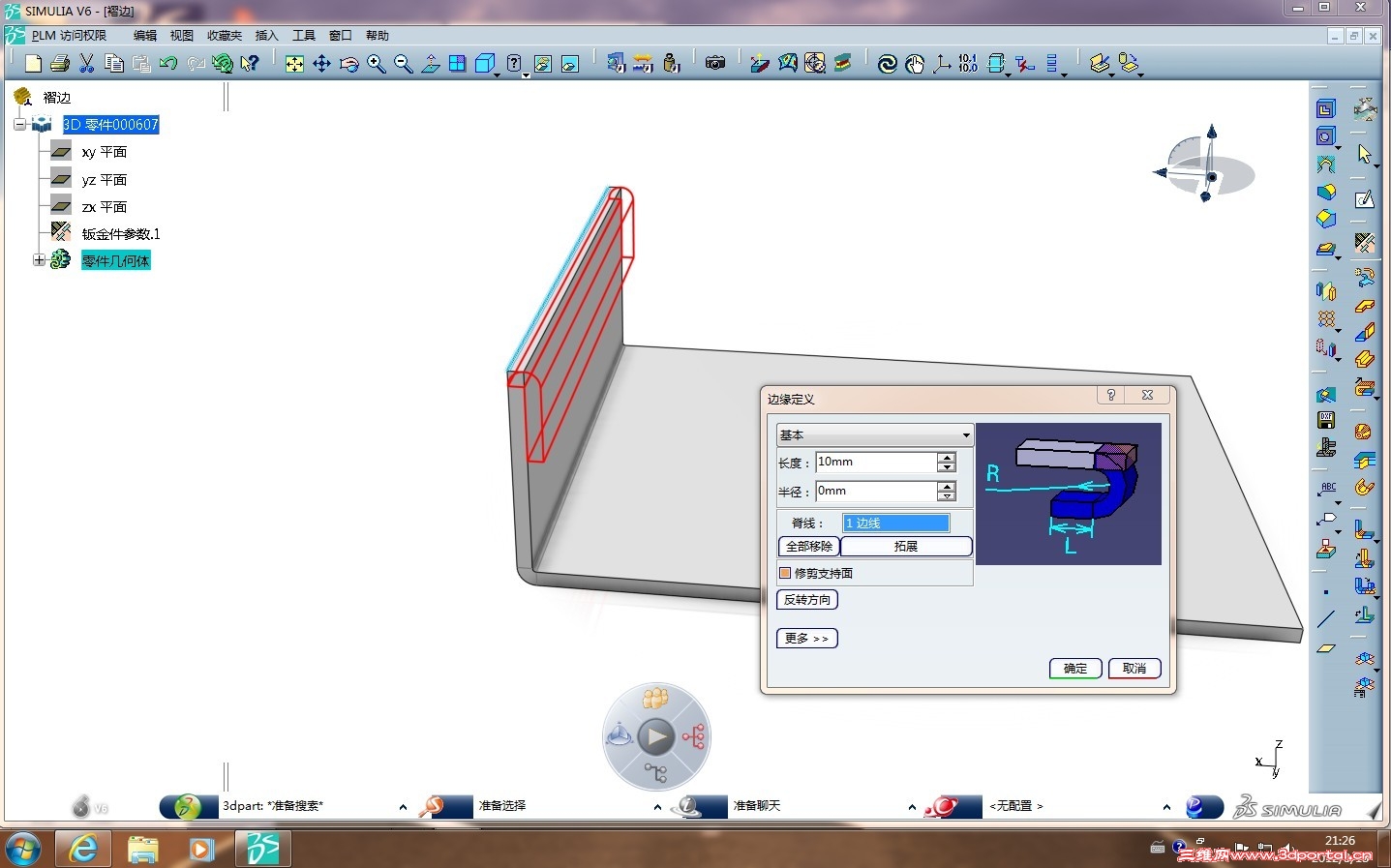Screen dimensions: 1391x868
Task: Click the camera Capture icon
Action: [715, 64]
